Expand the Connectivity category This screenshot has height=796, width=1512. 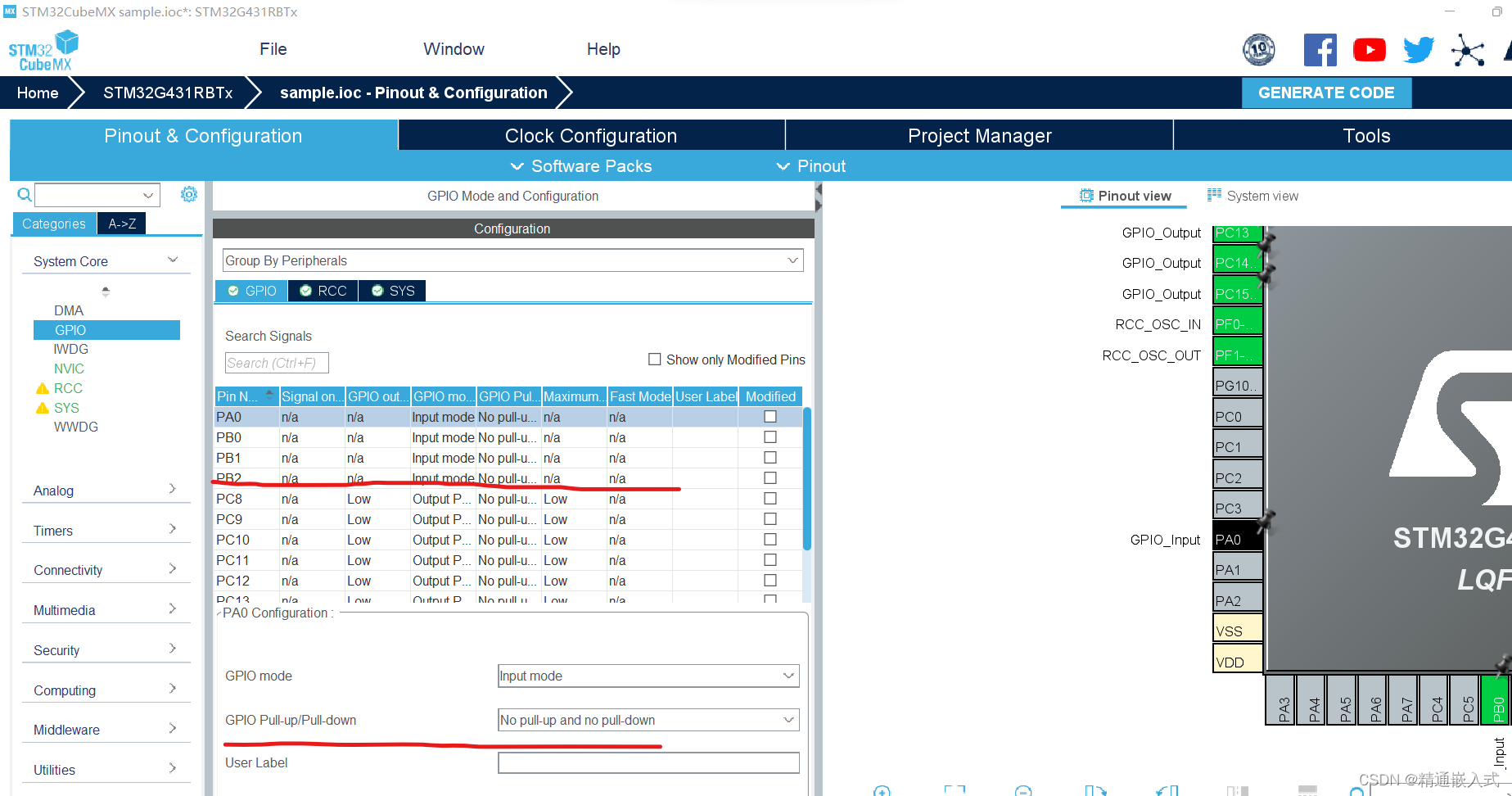[173, 568]
